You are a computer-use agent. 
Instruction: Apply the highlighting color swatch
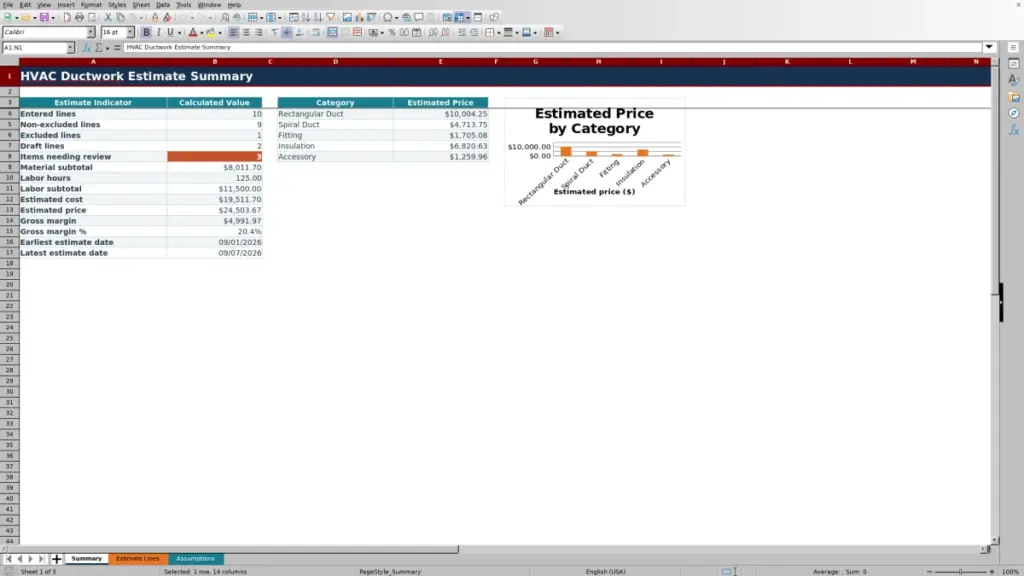pyautogui.click(x=211, y=33)
